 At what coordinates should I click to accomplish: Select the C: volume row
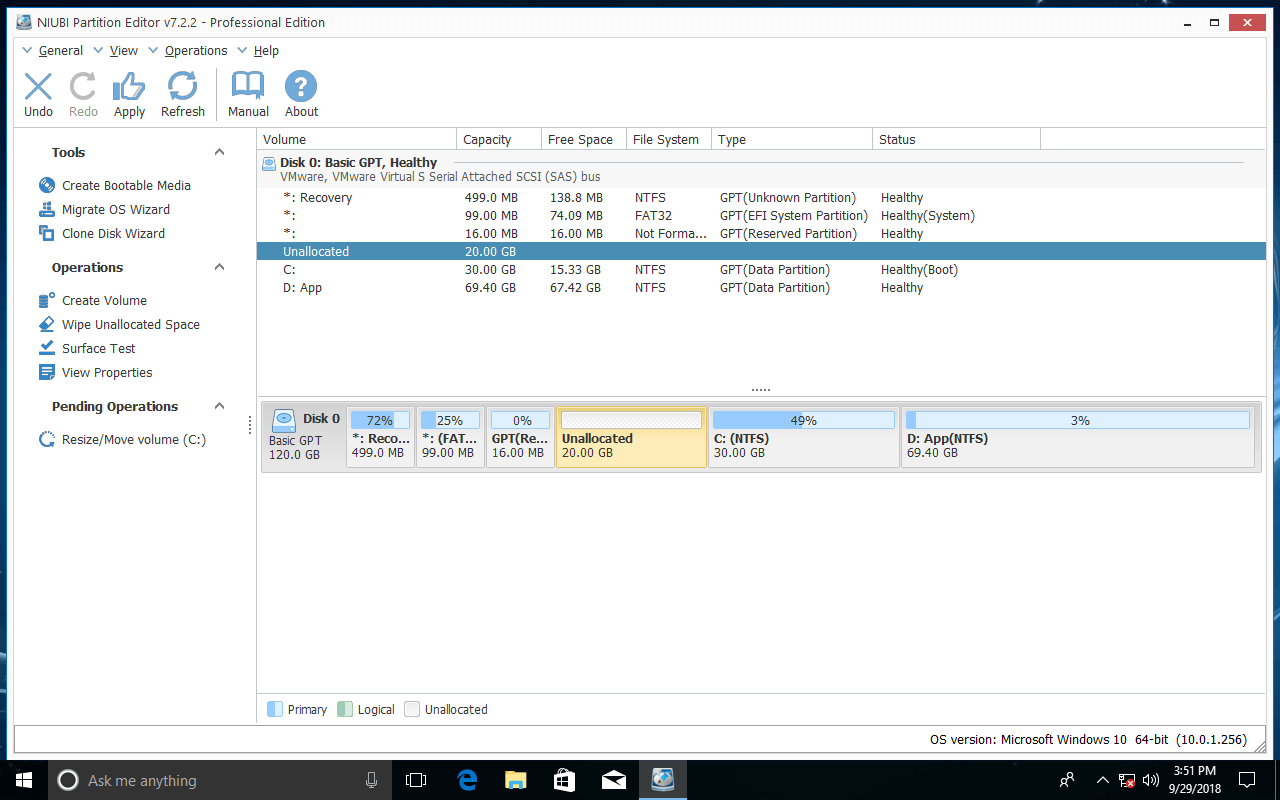tap(761, 269)
